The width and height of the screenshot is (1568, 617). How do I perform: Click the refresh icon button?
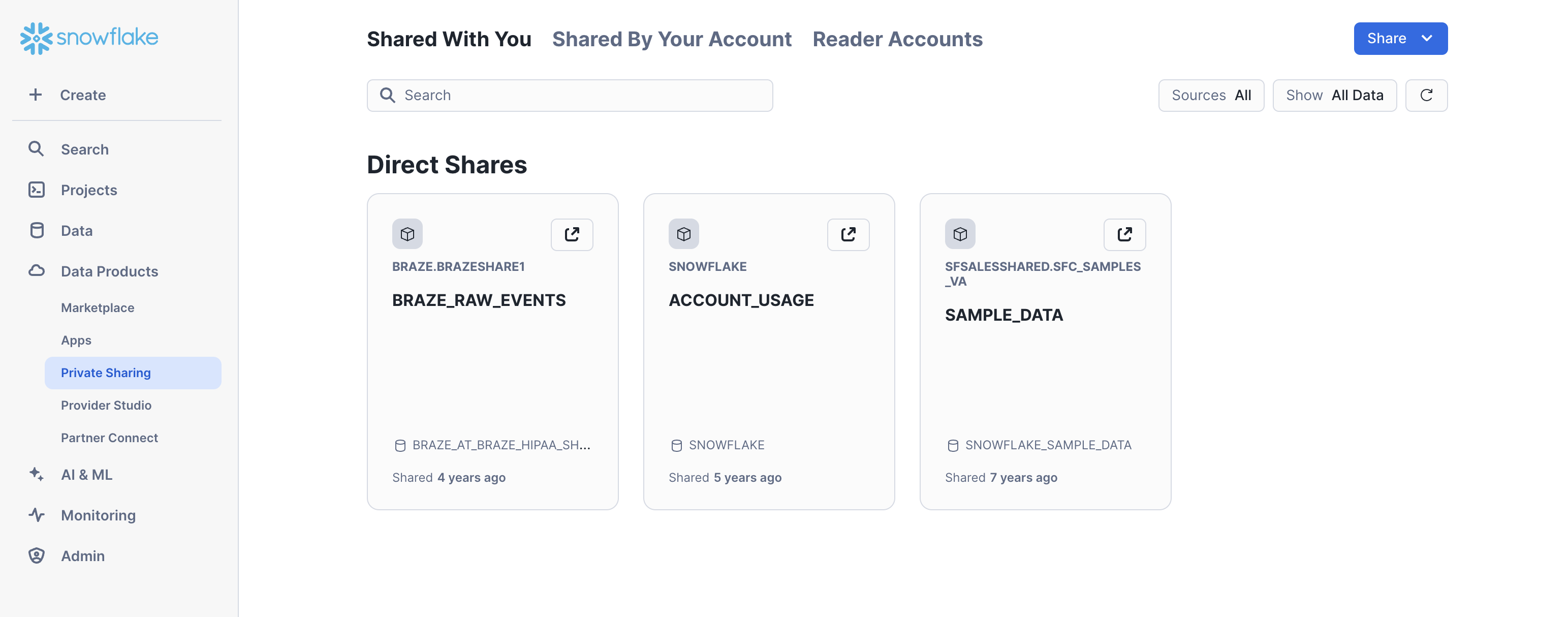[x=1426, y=94]
